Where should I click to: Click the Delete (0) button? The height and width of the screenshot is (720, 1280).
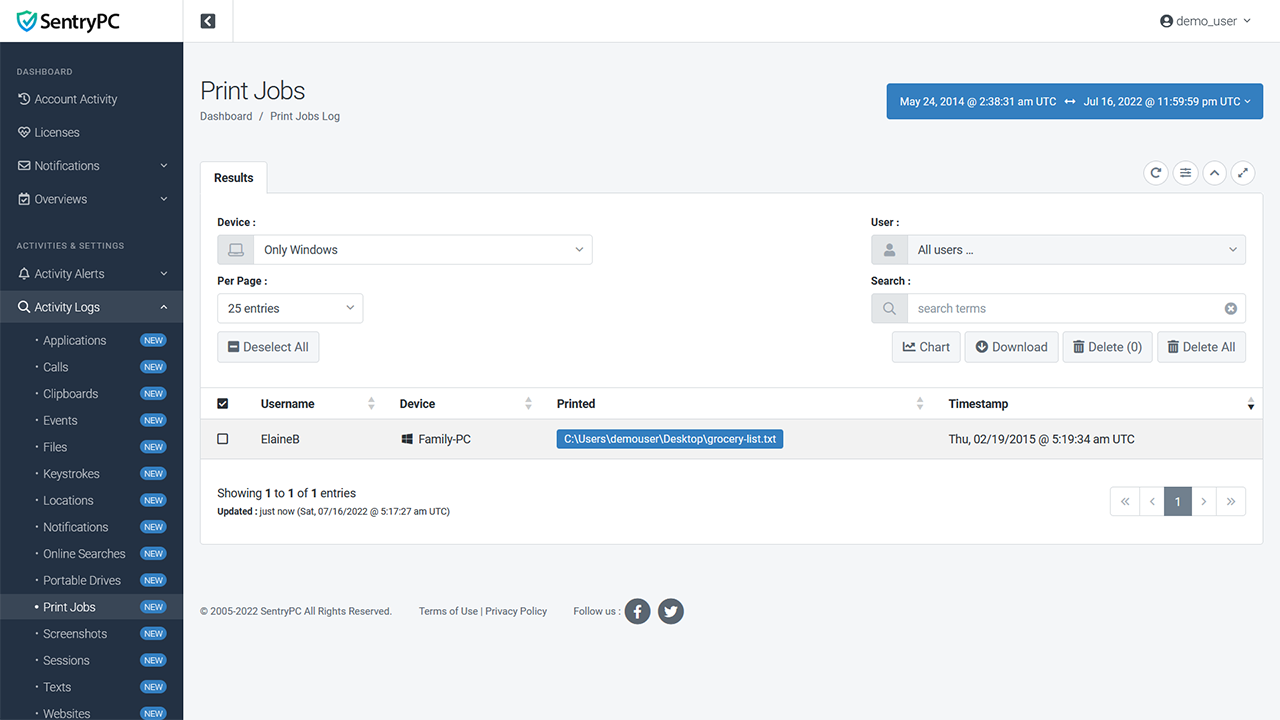coord(1108,347)
